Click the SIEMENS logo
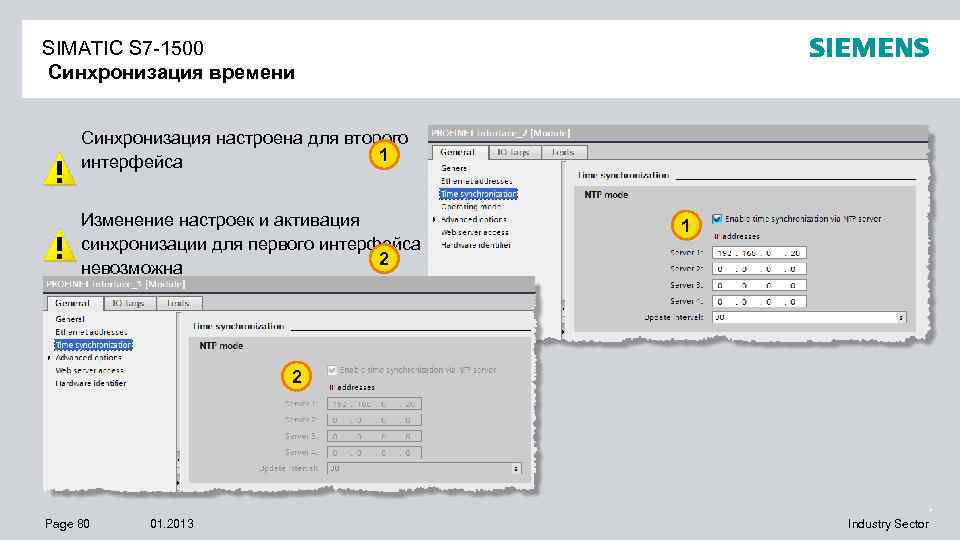 click(x=869, y=48)
